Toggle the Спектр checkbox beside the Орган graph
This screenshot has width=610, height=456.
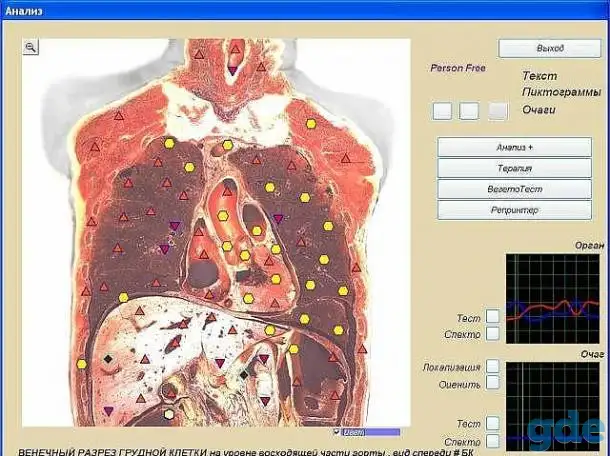coord(493,333)
